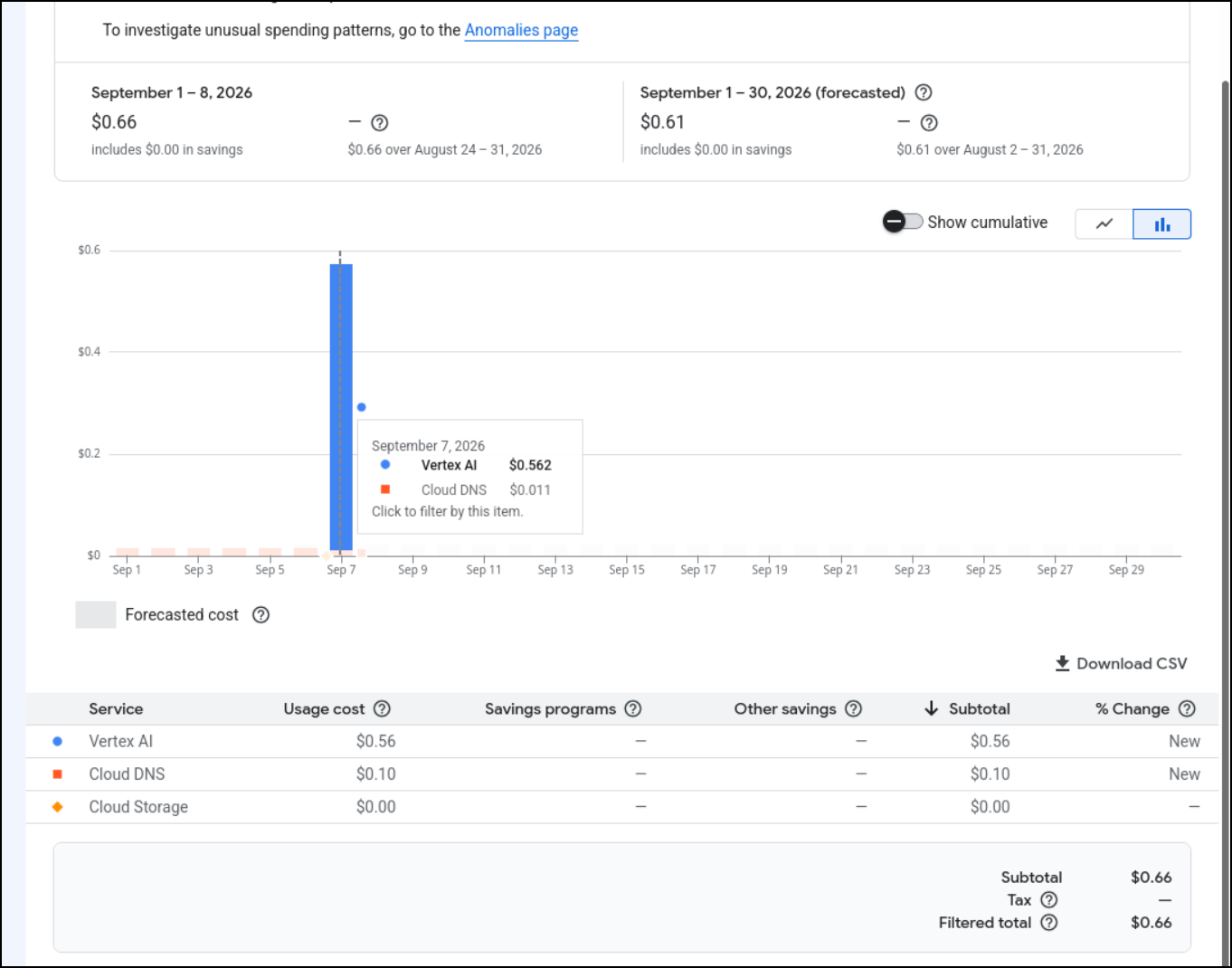This screenshot has height=968, width=1232.
Task: Switch to line chart view
Action: (1104, 223)
